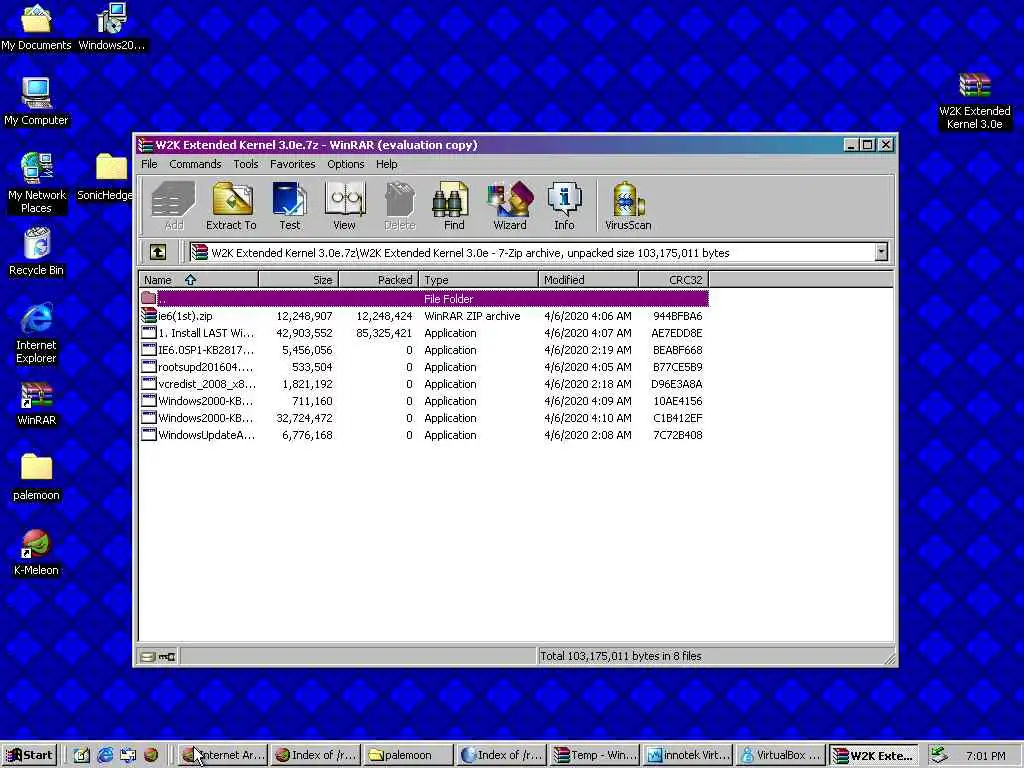Click the drive icon in WinRAR status bar
Image resolution: width=1024 pixels, height=768 pixels.
click(x=148, y=656)
